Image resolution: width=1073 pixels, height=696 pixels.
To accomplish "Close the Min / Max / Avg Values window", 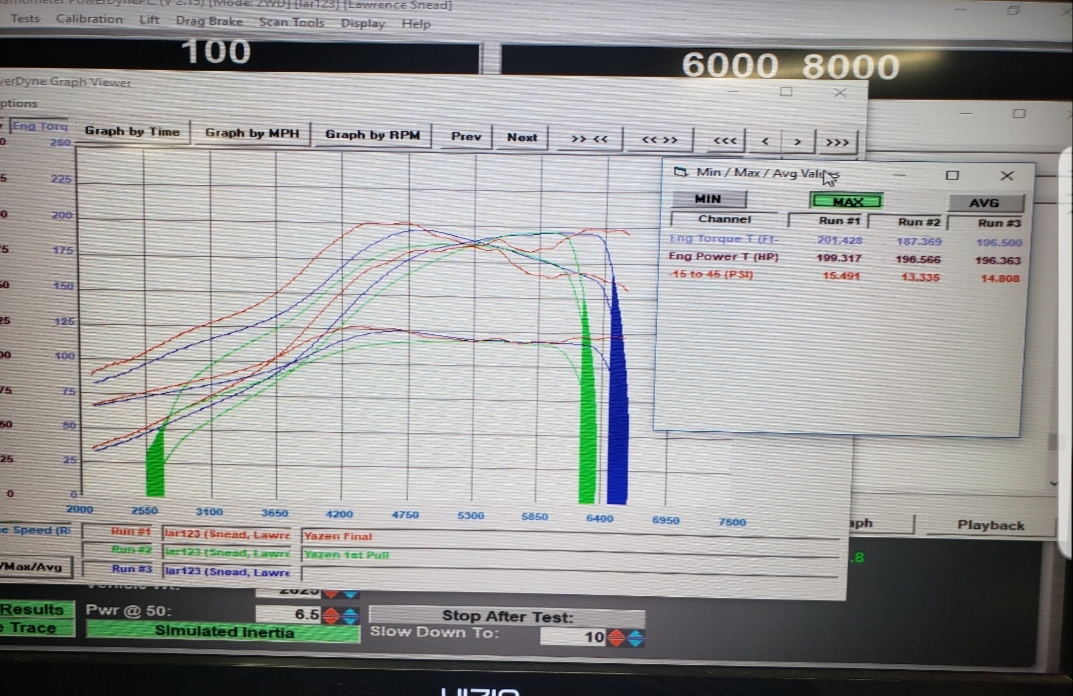I will pyautogui.click(x=1007, y=176).
